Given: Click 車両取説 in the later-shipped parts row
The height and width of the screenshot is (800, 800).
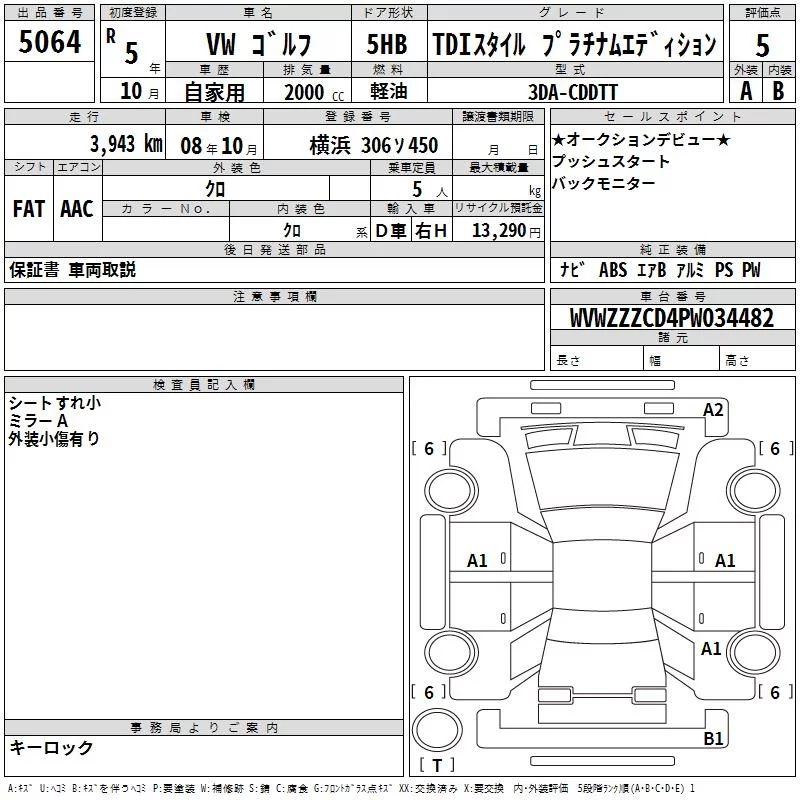Looking at the screenshot, I should pos(102,269).
